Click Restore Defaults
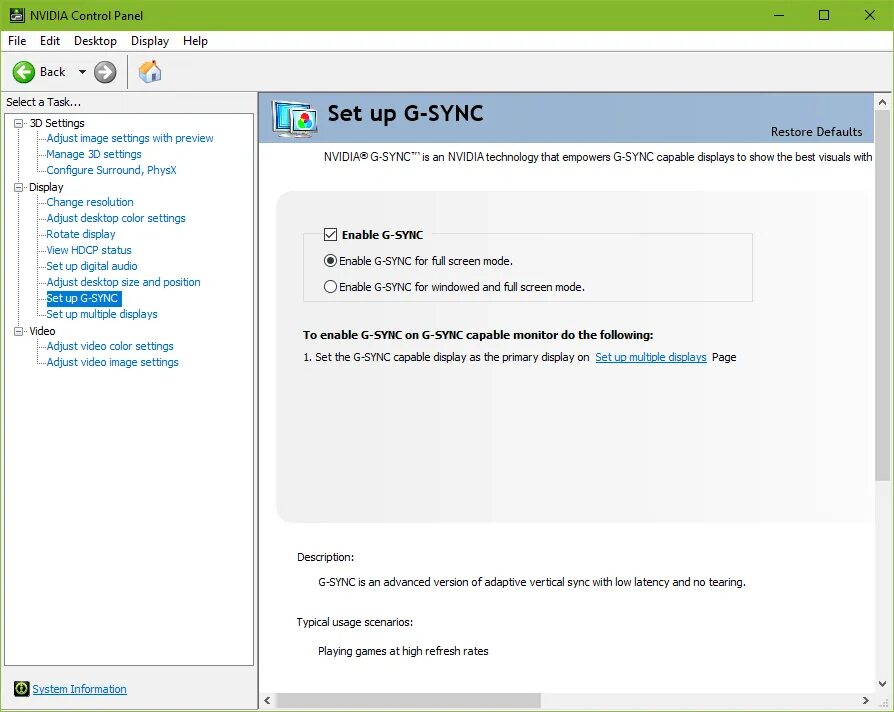 click(816, 132)
